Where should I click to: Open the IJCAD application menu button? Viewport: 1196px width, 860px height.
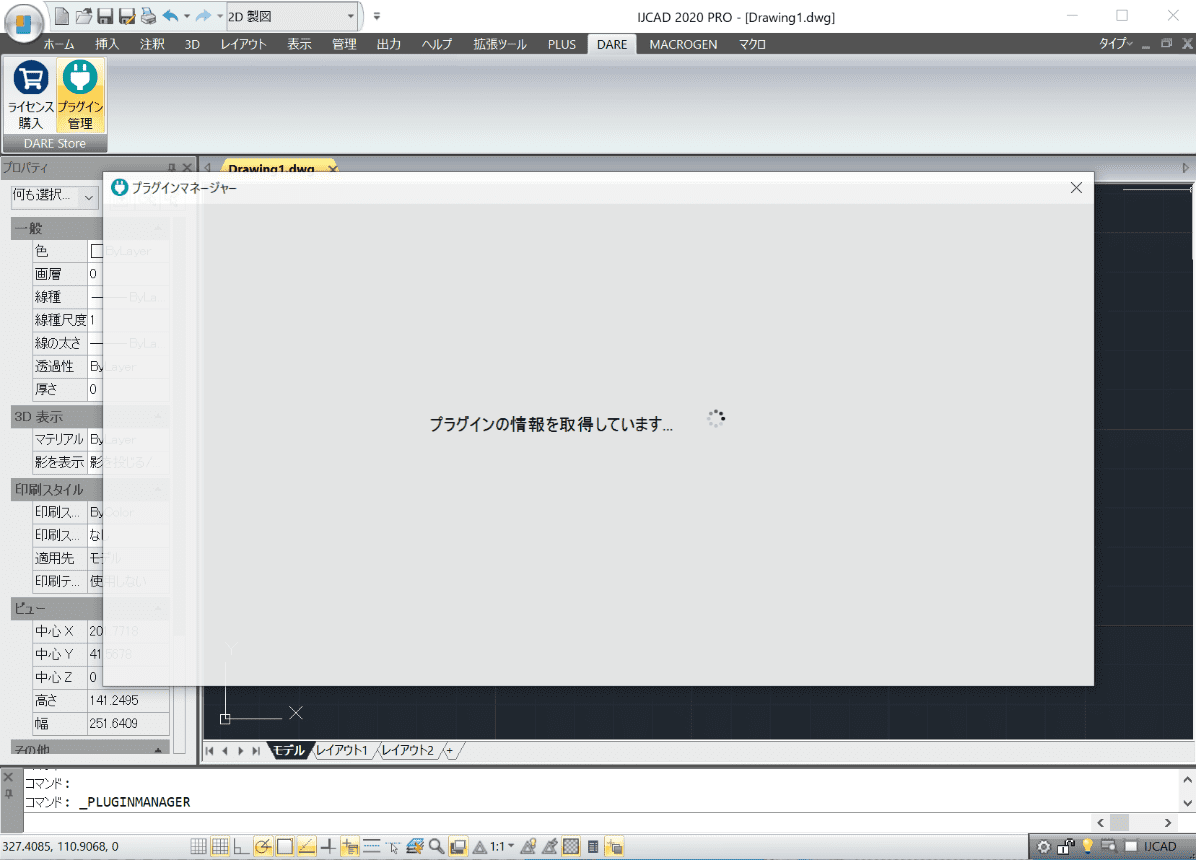[23, 23]
